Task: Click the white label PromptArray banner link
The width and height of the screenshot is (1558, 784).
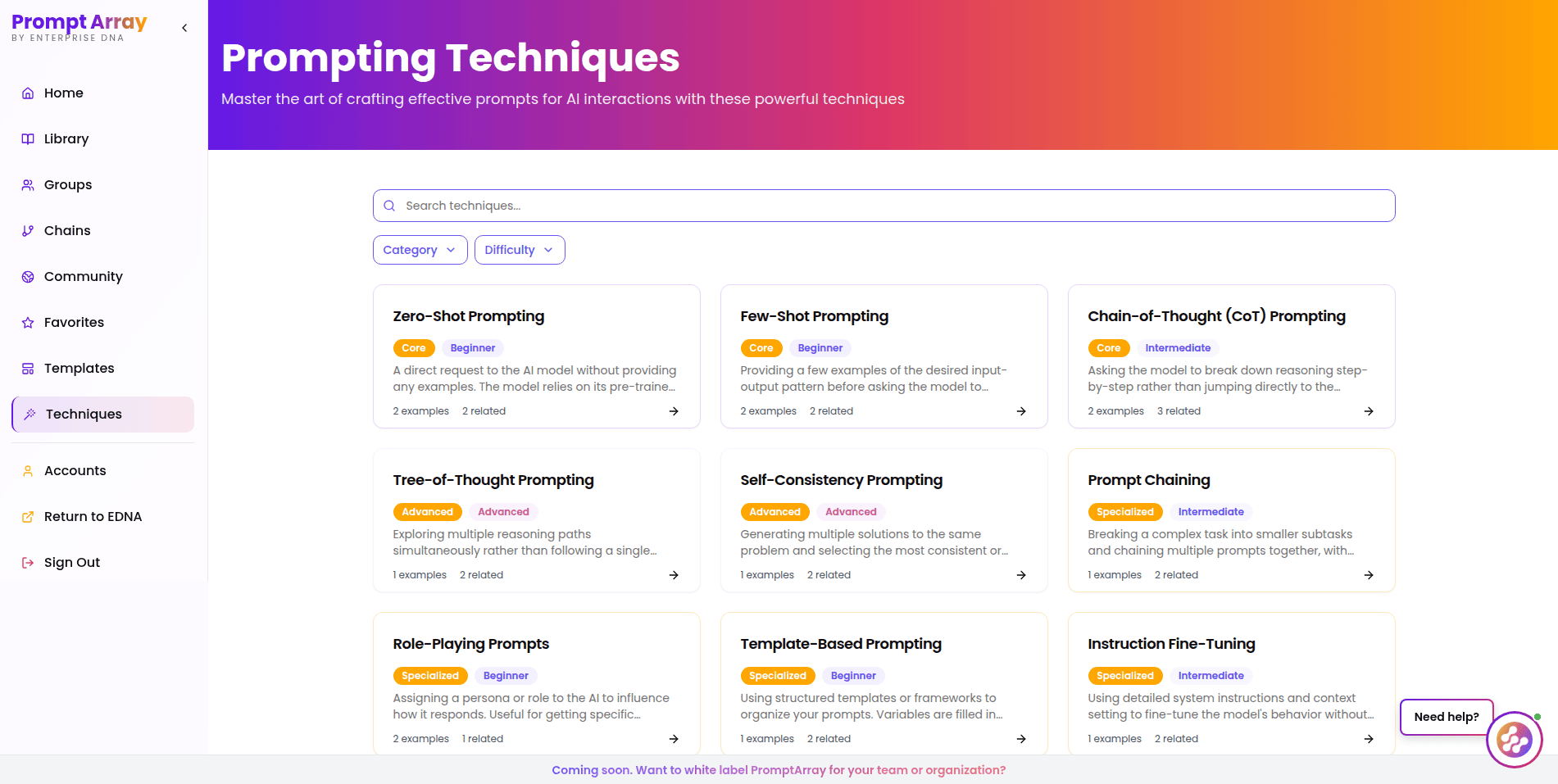Action: click(x=779, y=770)
